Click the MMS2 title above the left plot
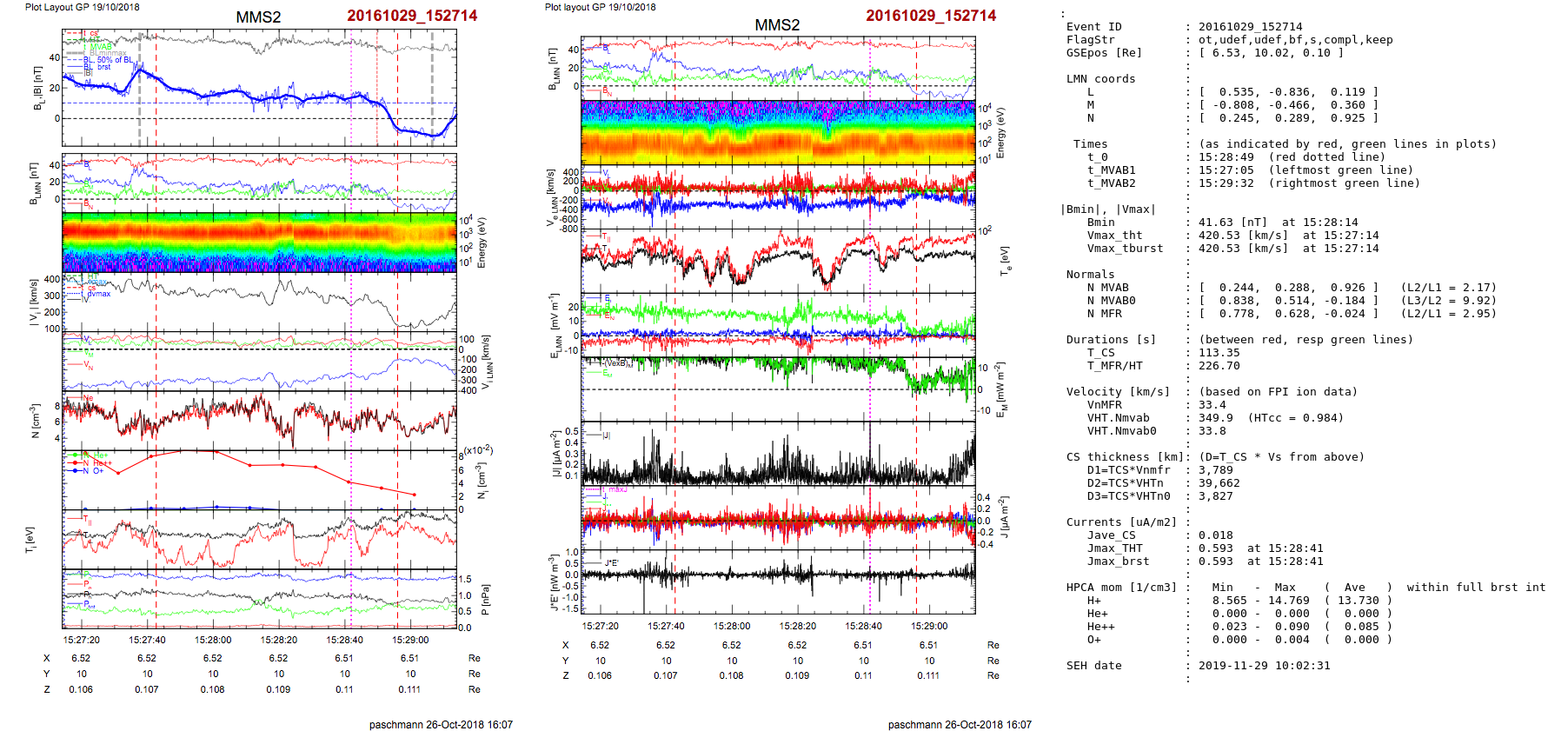This screenshot has width=1568, height=731. [258, 17]
